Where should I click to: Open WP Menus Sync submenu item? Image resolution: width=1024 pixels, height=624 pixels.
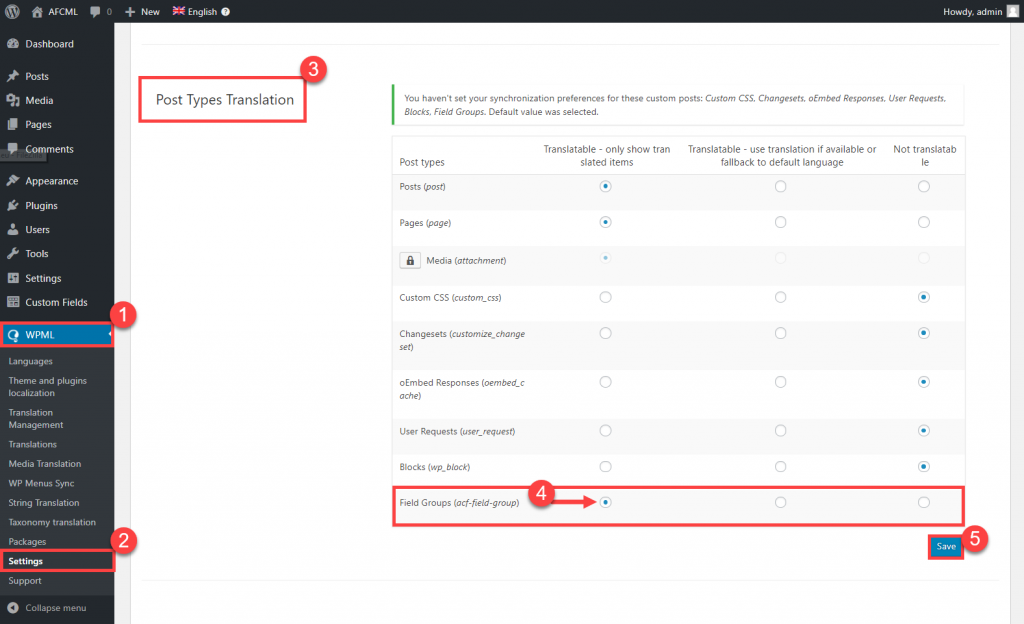[41, 484]
